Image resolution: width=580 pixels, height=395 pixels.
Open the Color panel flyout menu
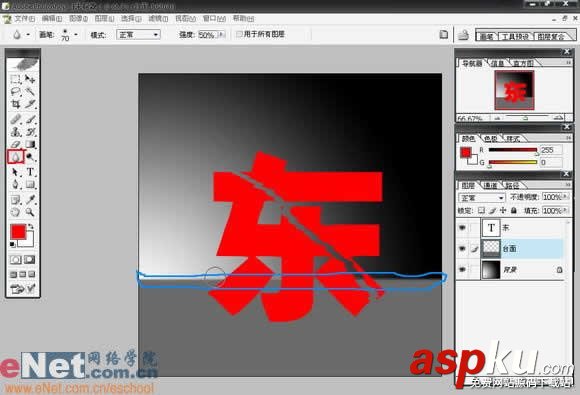tap(569, 138)
